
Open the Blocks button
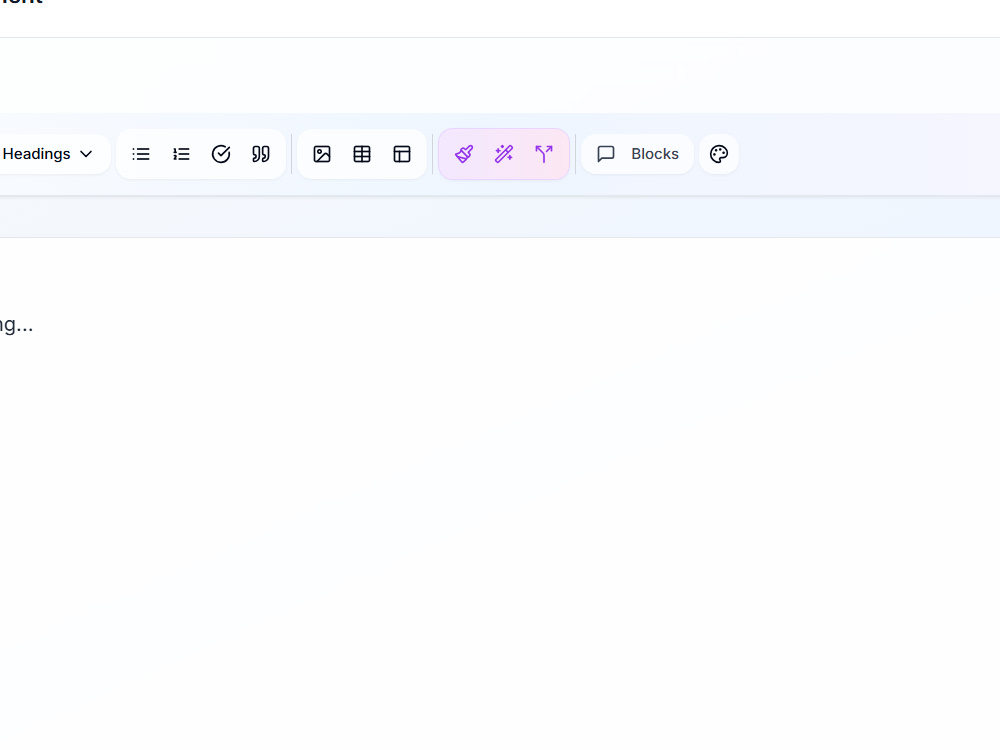[x=637, y=154]
